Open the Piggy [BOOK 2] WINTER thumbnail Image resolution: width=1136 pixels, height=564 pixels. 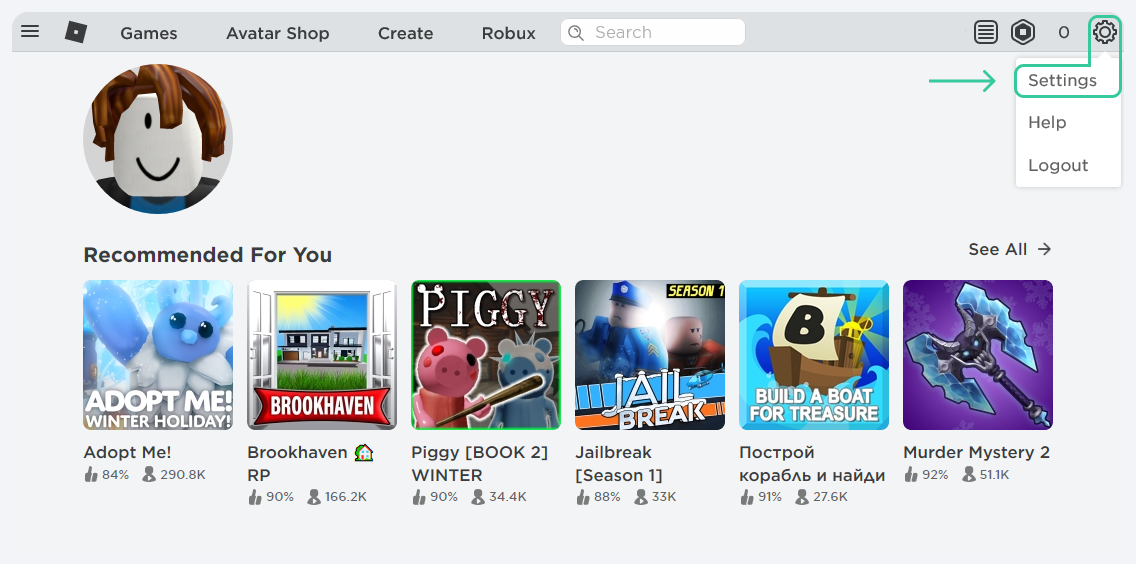pyautogui.click(x=486, y=355)
